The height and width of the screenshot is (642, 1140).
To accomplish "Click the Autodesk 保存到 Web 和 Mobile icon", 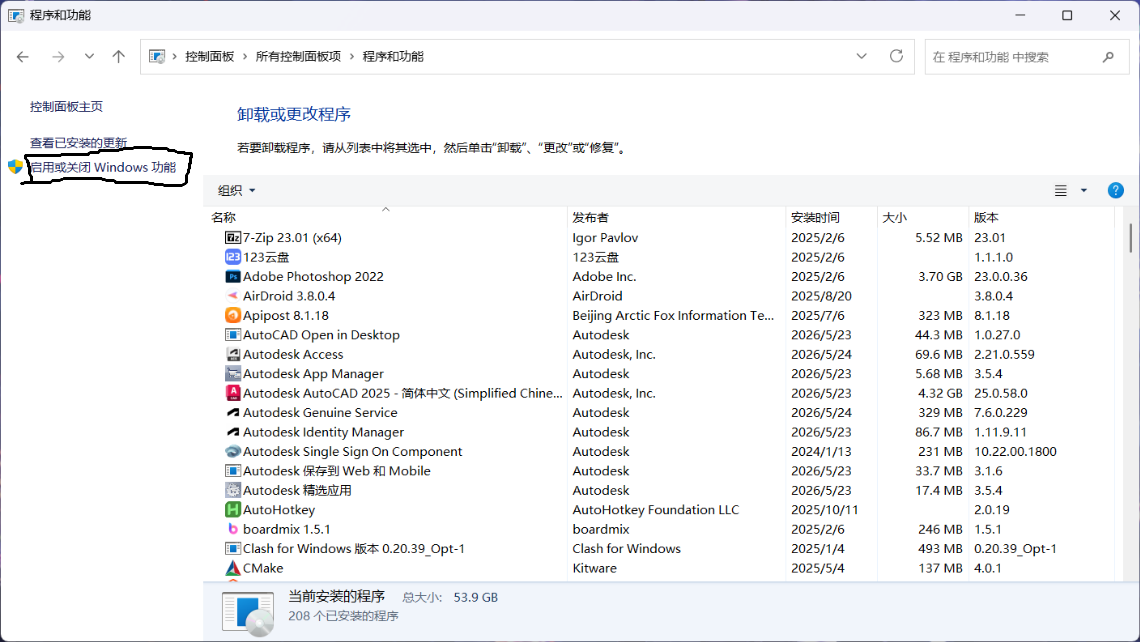I will [233, 470].
